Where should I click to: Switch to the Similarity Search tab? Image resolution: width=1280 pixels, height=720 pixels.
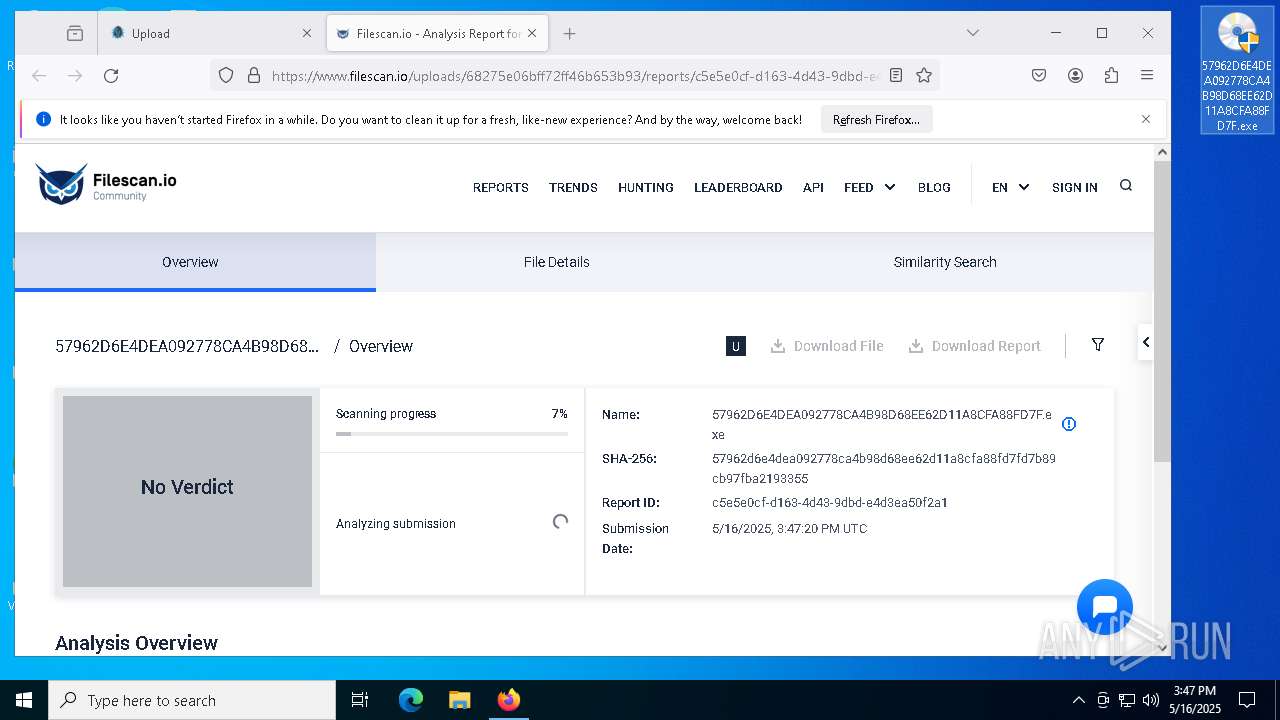(x=945, y=262)
